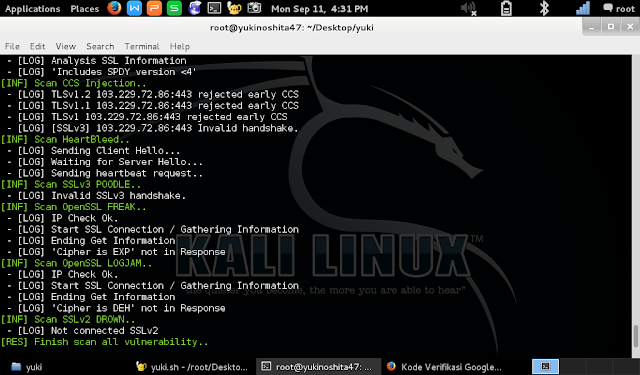Viewport: 640px width, 375px height.
Task: Minimize the terminal window
Action: point(591,27)
